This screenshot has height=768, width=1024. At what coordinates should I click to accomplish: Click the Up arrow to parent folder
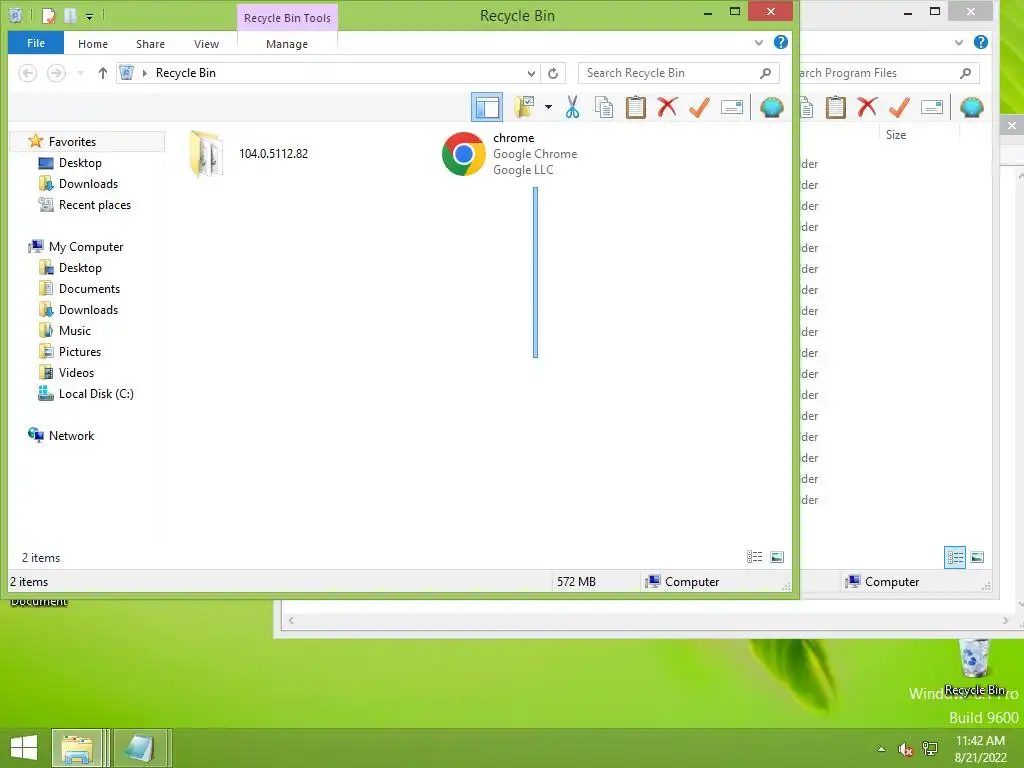coord(103,73)
